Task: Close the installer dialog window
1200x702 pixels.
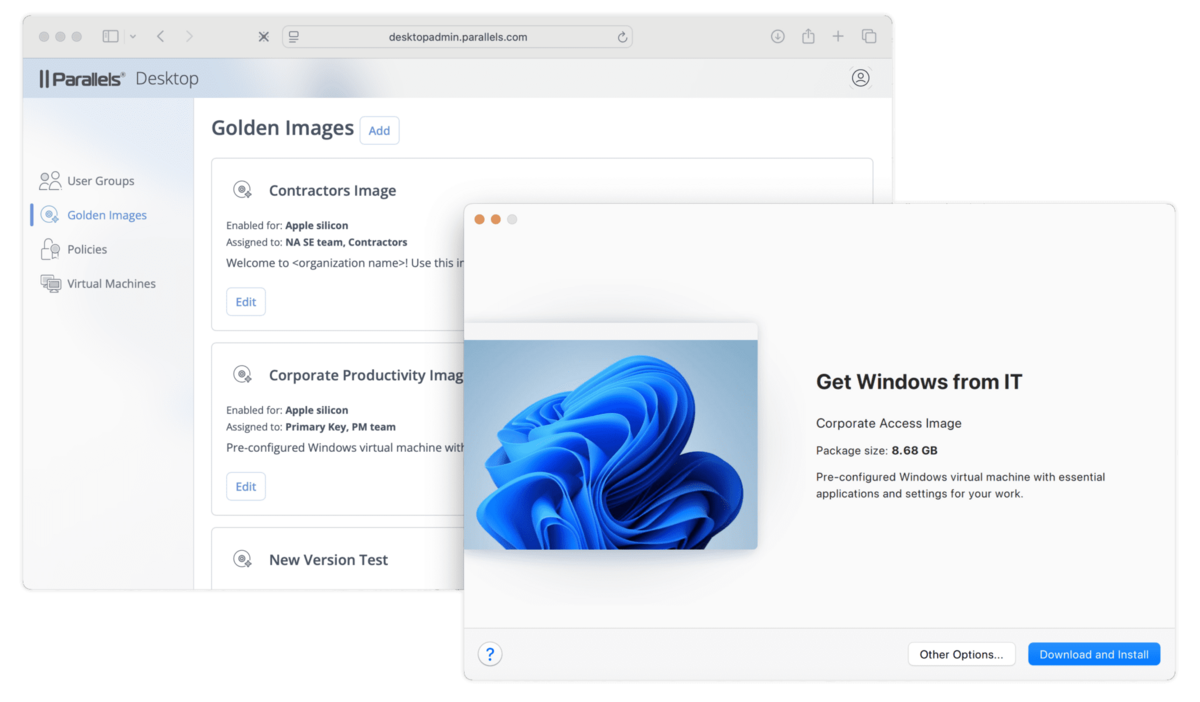Action: [x=479, y=219]
